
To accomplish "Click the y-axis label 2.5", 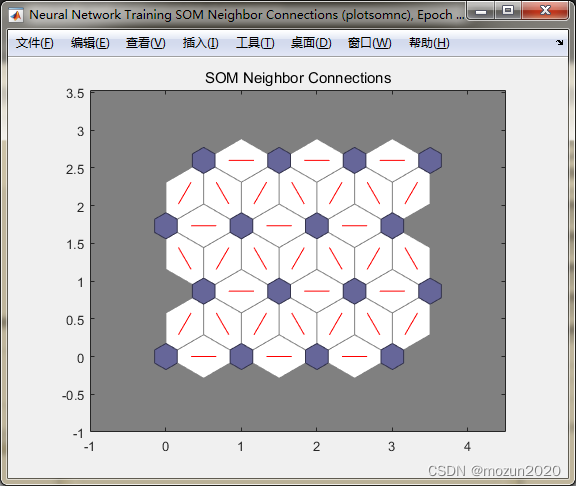I will 75,169.
